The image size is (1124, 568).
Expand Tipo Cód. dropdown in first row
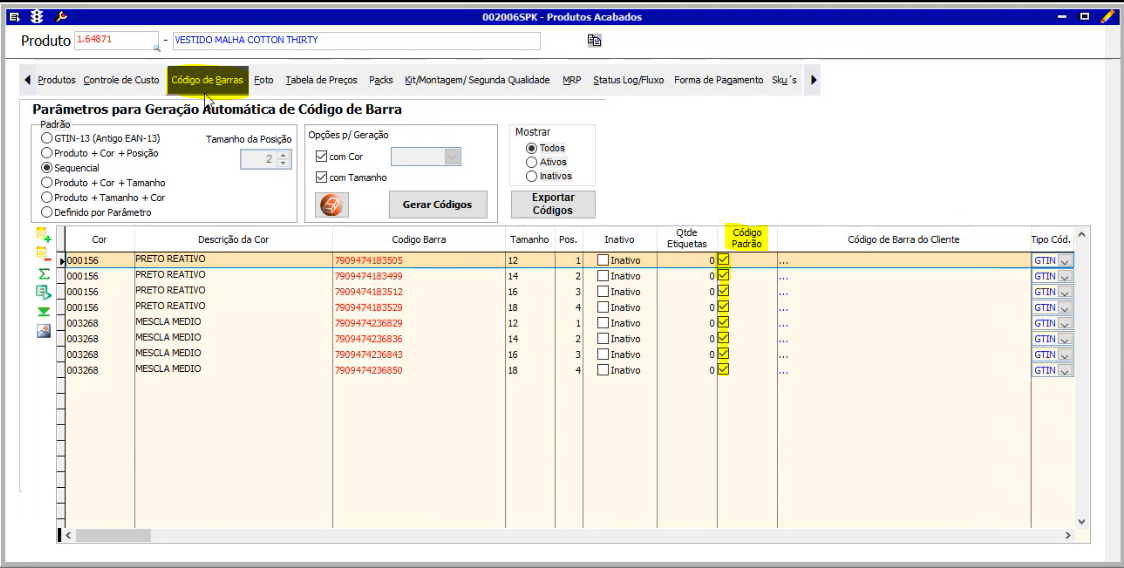tap(1064, 260)
